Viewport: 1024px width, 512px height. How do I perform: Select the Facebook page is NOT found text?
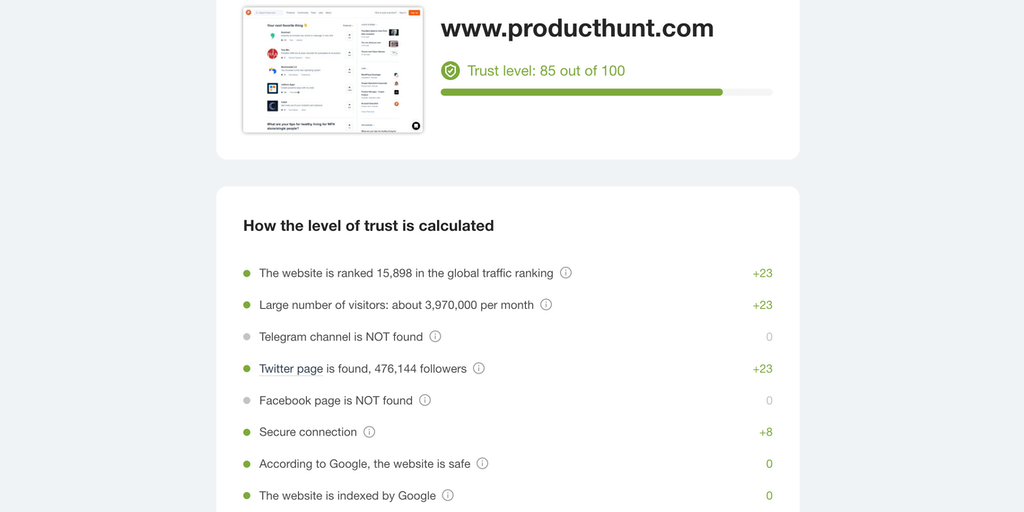pyautogui.click(x=336, y=400)
